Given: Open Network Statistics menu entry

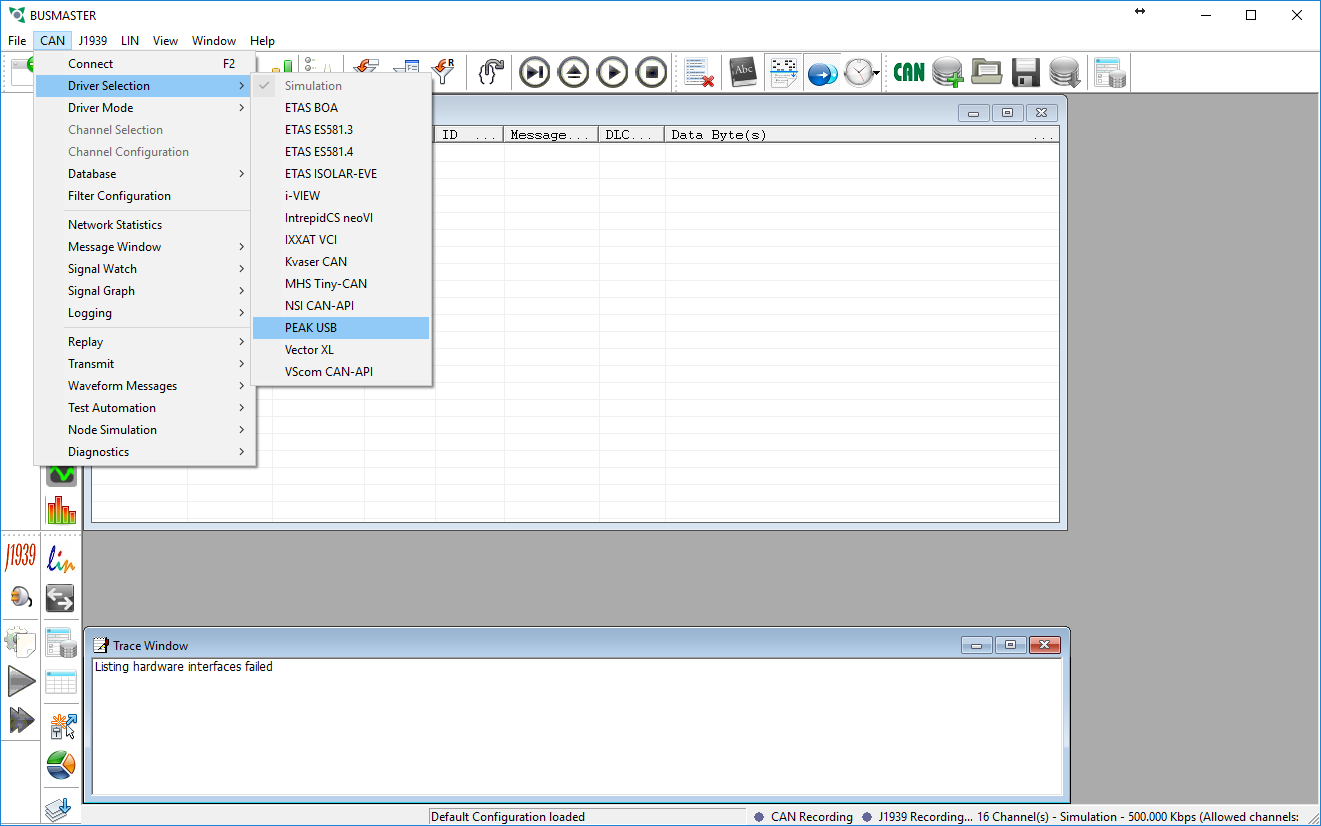Looking at the screenshot, I should point(144,225).
